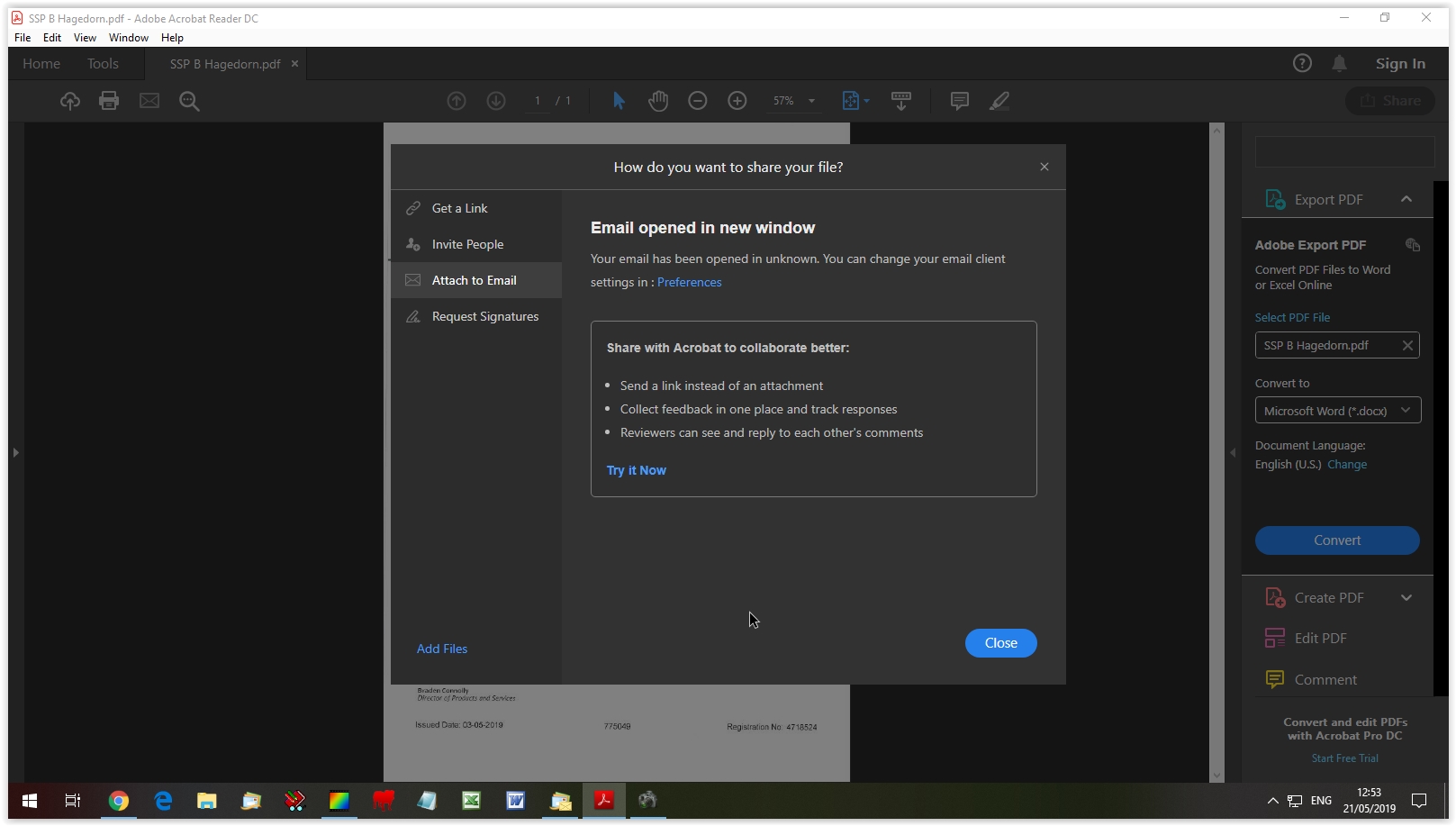
Task: Click Select PDF File link
Action: pyautogui.click(x=1292, y=317)
